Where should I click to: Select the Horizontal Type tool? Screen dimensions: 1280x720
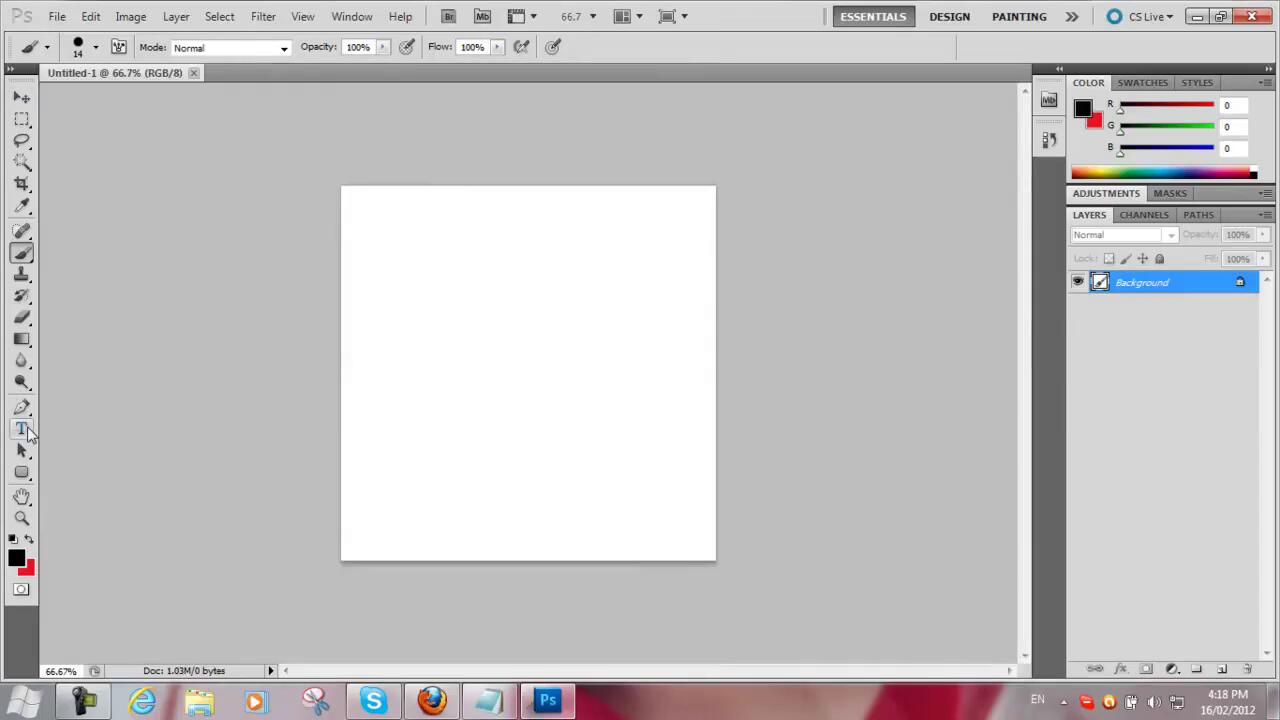pyautogui.click(x=21, y=429)
